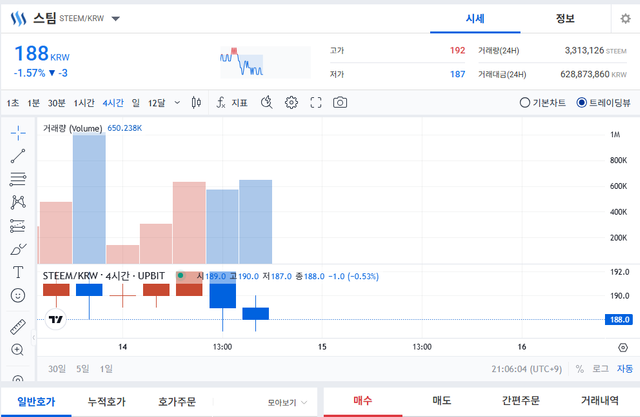Set chart interval to 1초

point(13,103)
